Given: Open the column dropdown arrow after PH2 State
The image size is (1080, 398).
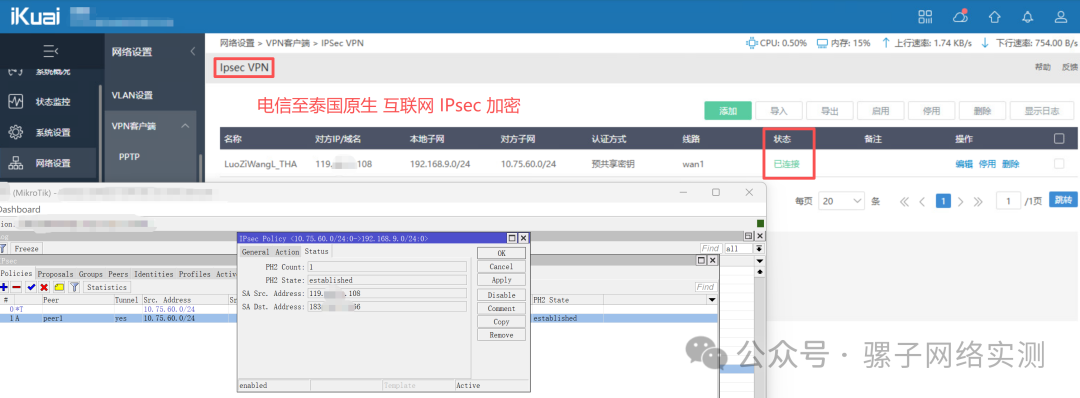Looking at the screenshot, I should coord(712,300).
